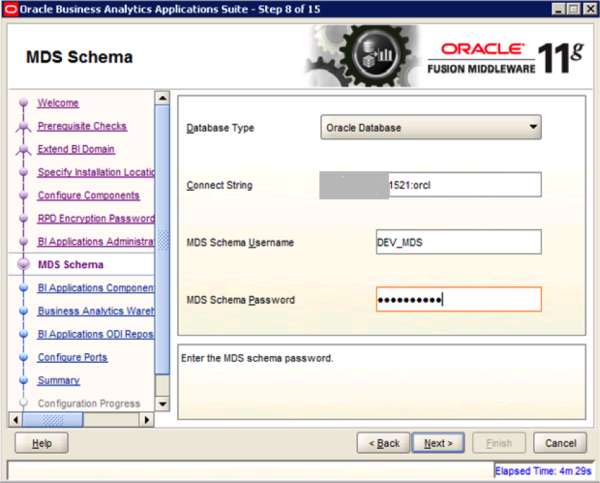600x483 pixels.
Task: Click the MDS Schema current step icon
Action: point(20,265)
